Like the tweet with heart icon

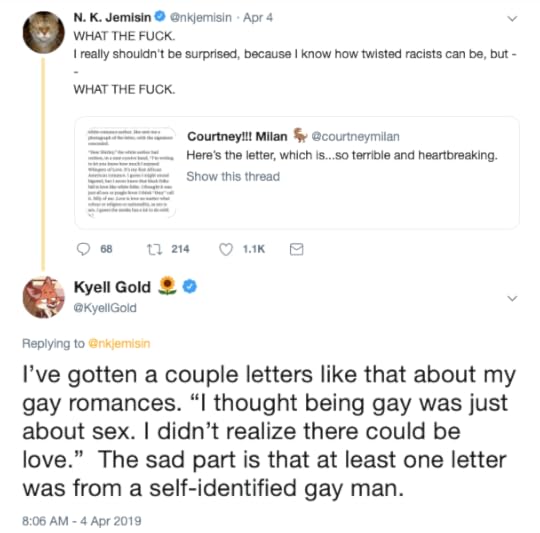pos(226,249)
